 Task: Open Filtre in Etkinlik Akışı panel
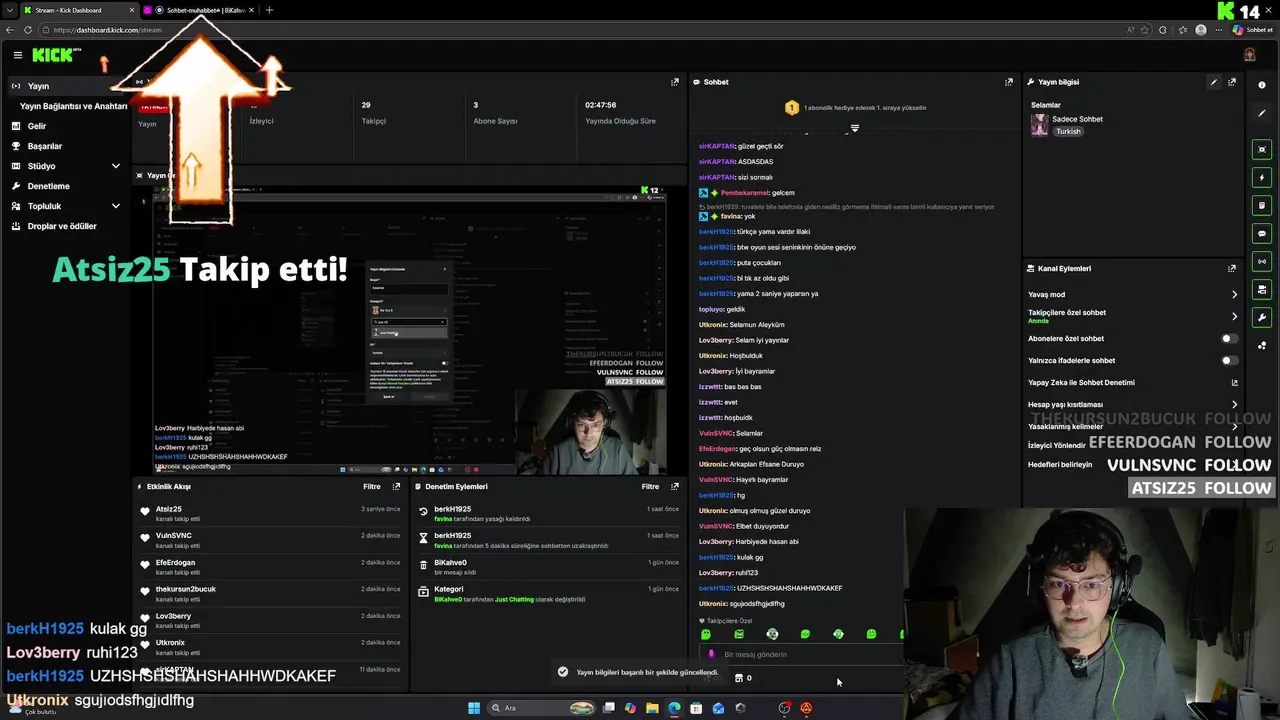click(371, 486)
